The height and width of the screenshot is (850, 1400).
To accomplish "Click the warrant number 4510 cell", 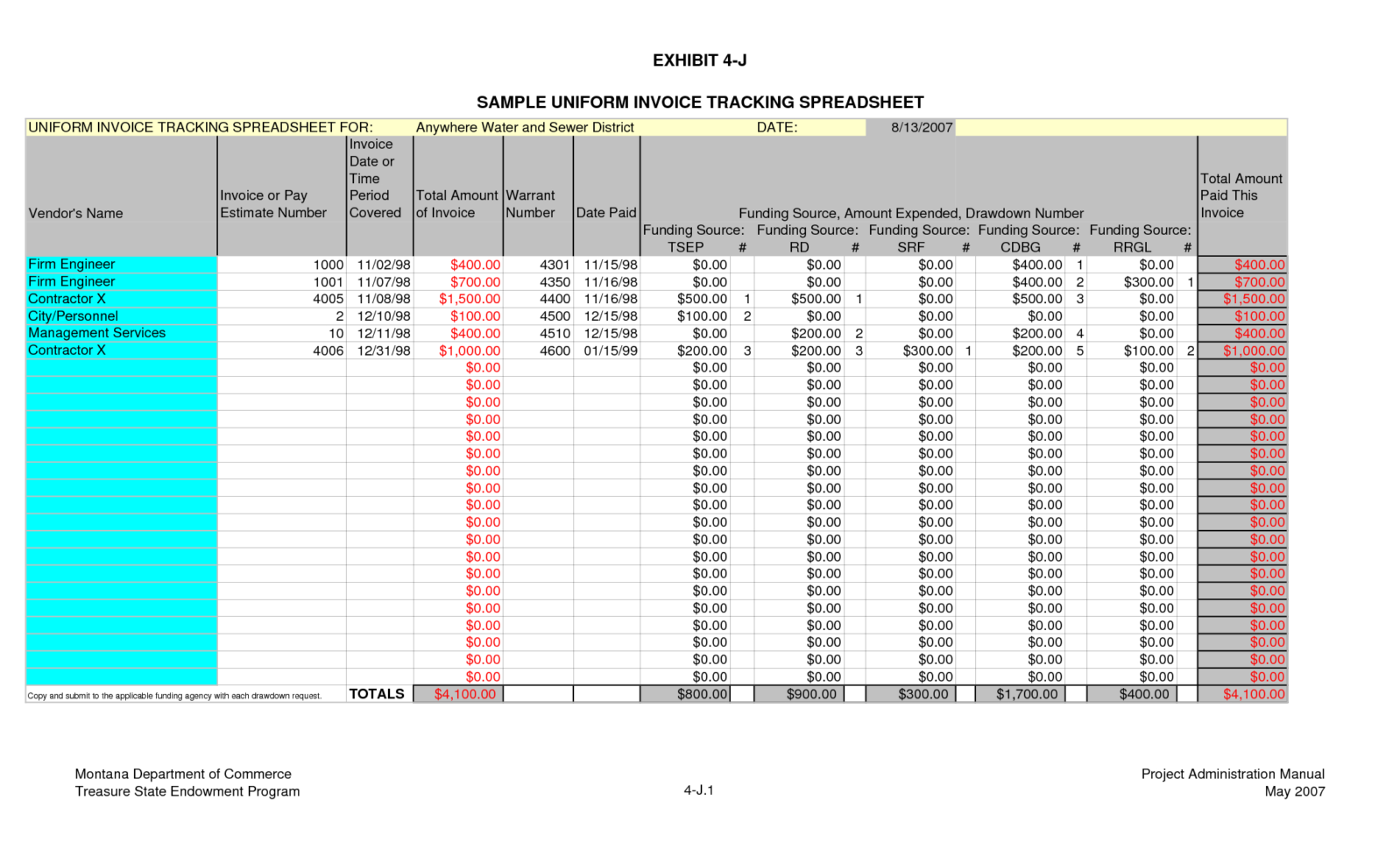I will coord(538,333).
